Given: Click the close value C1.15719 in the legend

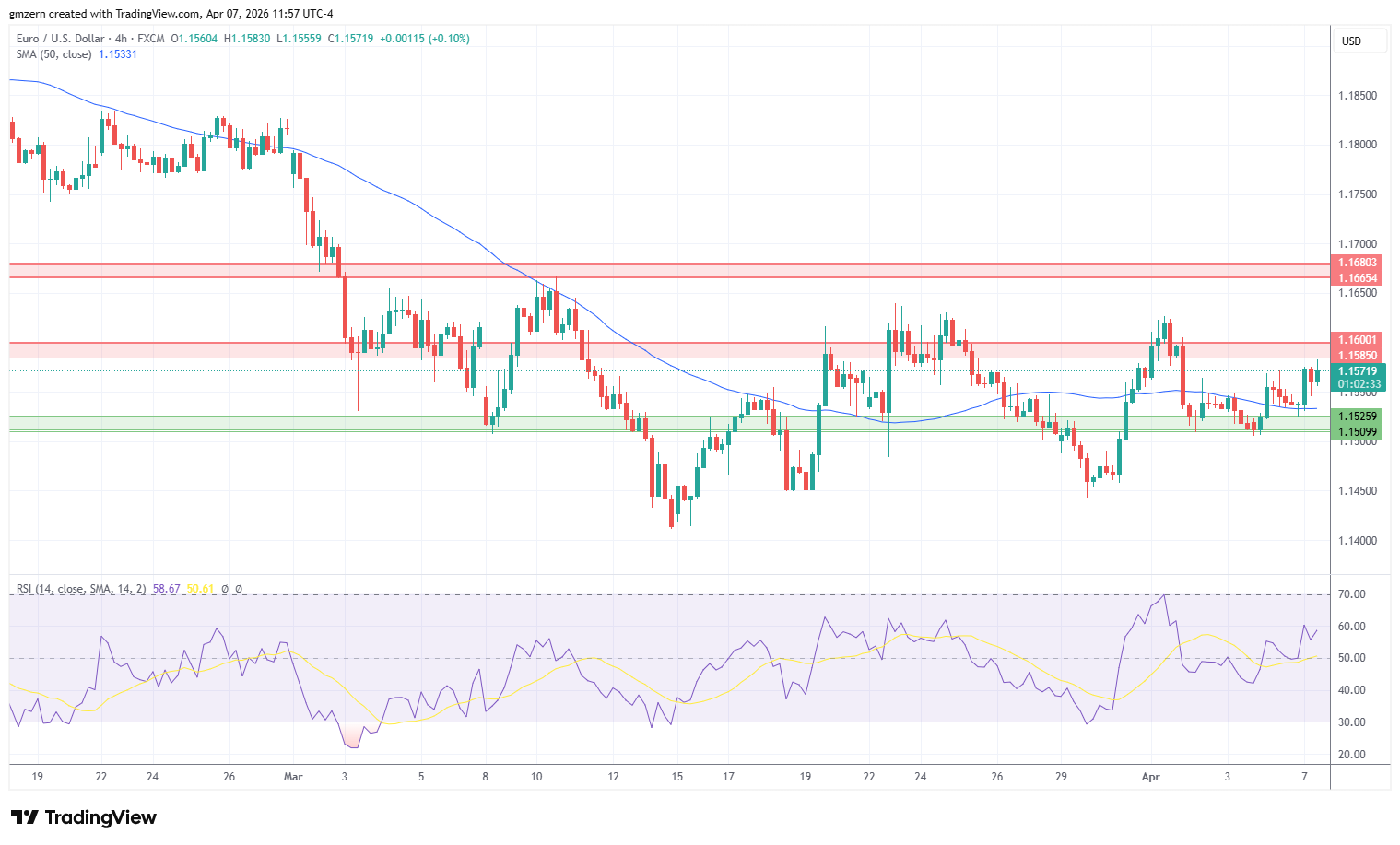Looking at the screenshot, I should coord(351,39).
